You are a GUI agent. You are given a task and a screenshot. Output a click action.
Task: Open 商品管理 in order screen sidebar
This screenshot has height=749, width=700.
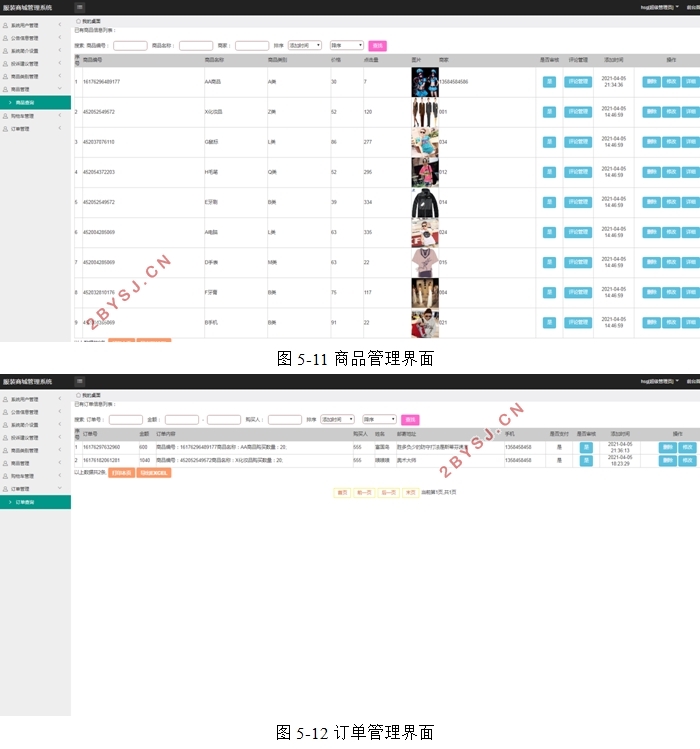click(x=20, y=463)
